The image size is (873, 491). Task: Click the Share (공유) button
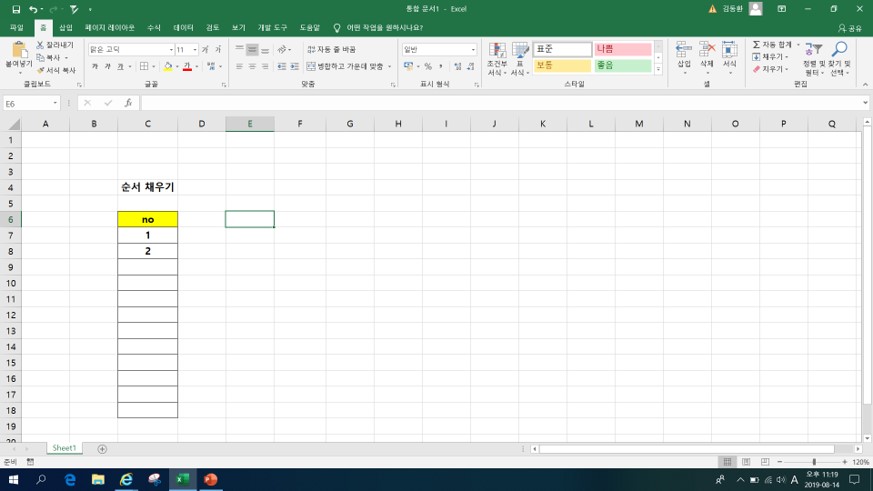coord(850,28)
